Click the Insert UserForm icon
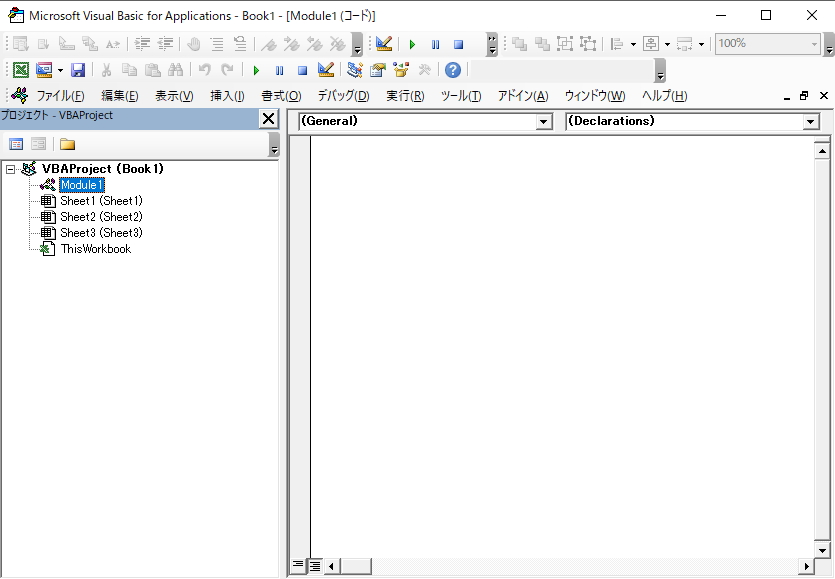 click(44, 70)
